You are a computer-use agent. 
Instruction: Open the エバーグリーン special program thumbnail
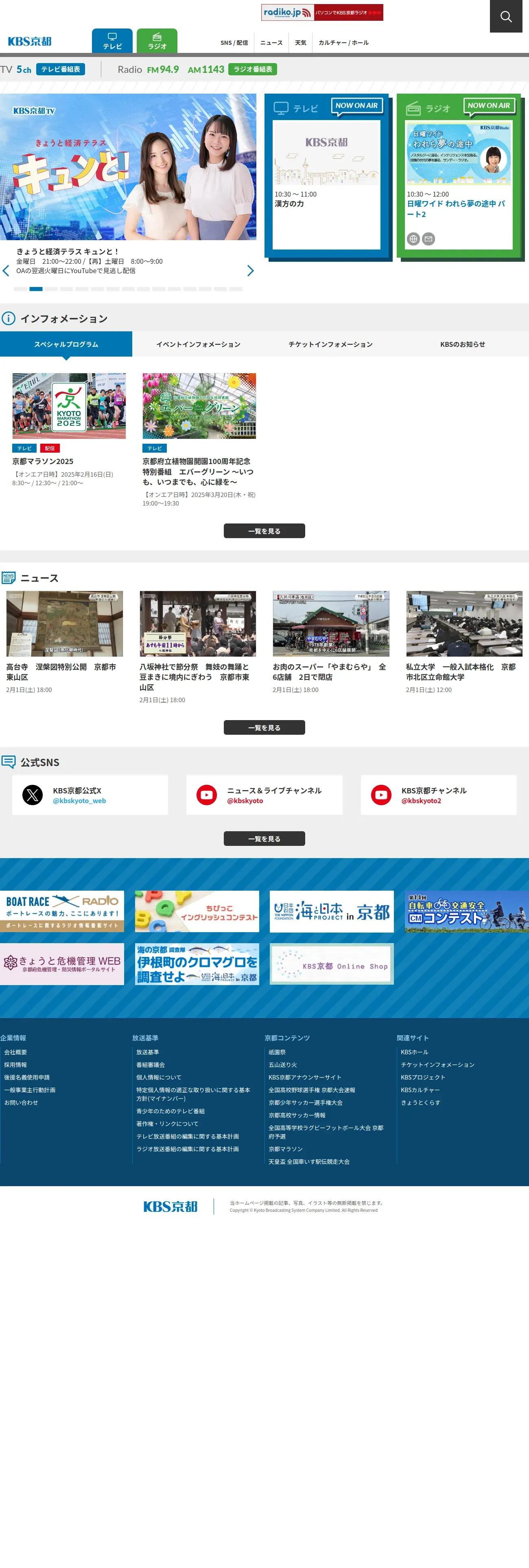point(199,406)
